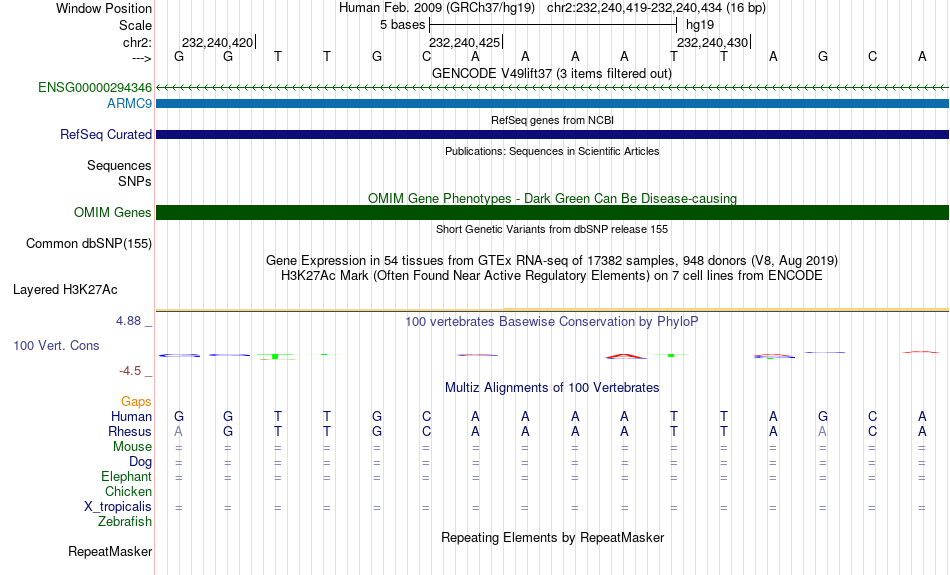Click the 232,240,425 position marker
This screenshot has height=575, width=950.
(465, 42)
